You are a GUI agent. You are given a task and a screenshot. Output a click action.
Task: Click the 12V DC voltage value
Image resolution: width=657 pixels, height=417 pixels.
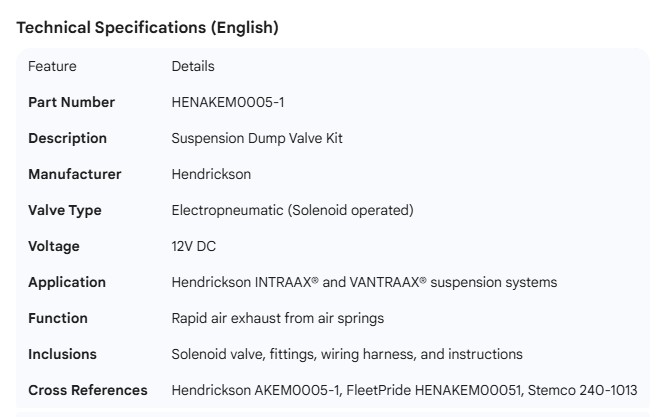[x=194, y=246]
